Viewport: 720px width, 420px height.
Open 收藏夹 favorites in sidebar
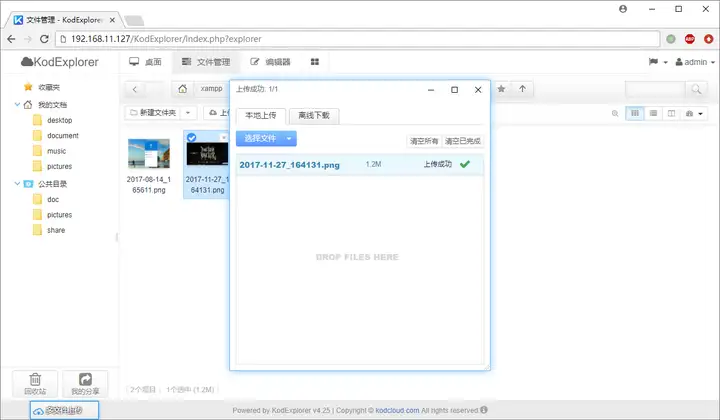click(49, 87)
